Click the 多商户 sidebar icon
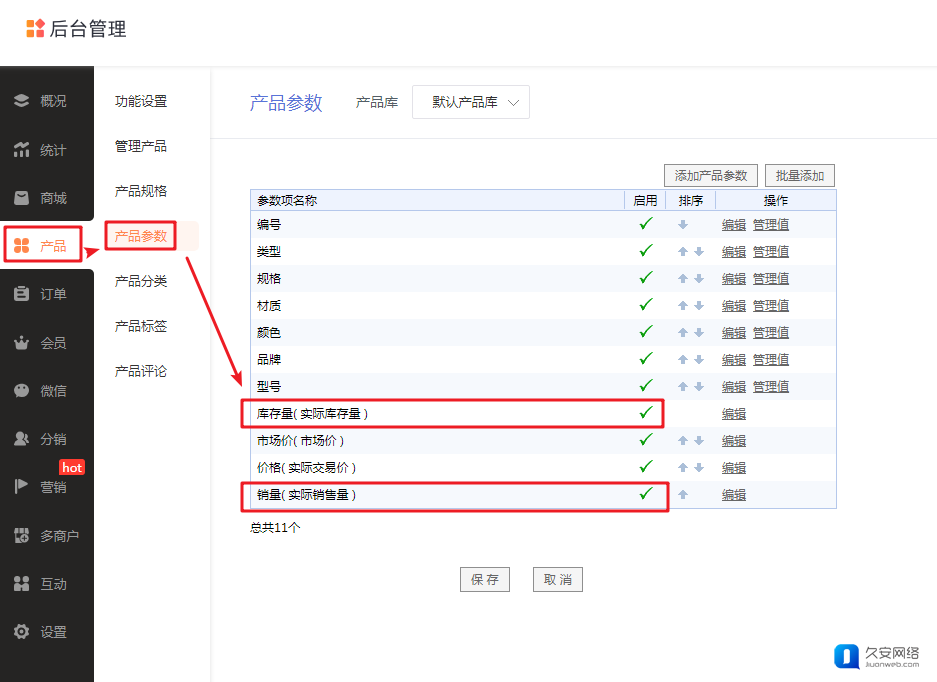The height and width of the screenshot is (682, 937). coord(21,536)
